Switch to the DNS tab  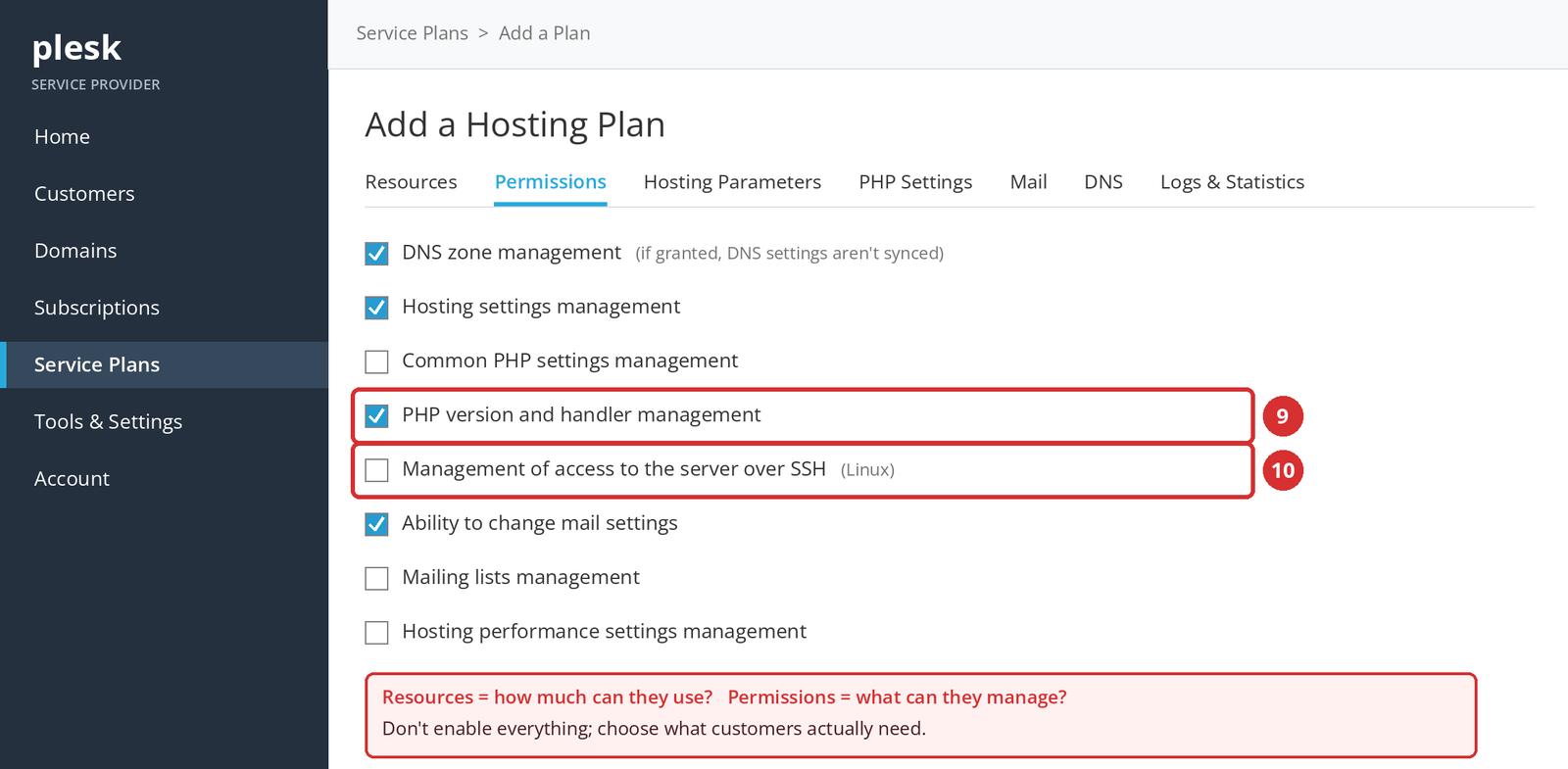pos(1103,182)
